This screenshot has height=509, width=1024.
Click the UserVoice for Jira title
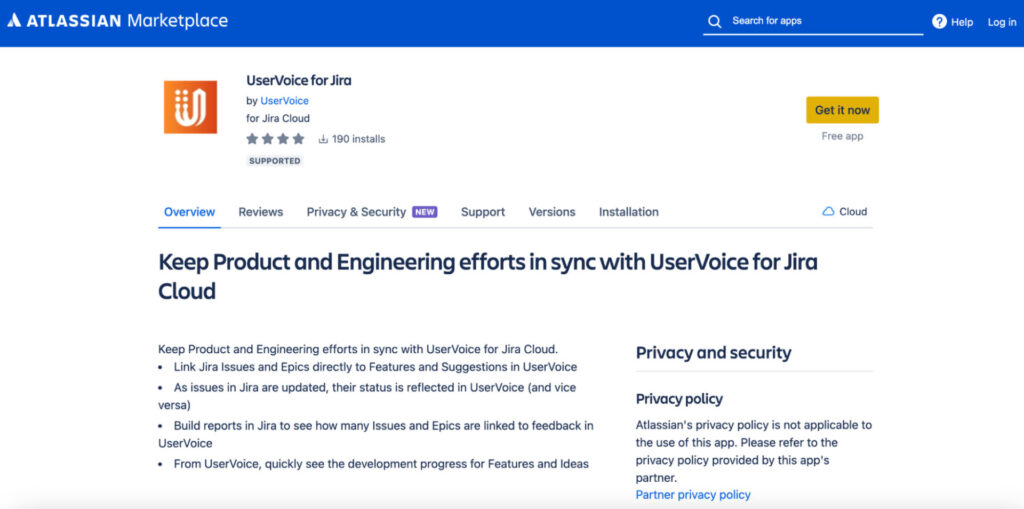pos(299,81)
